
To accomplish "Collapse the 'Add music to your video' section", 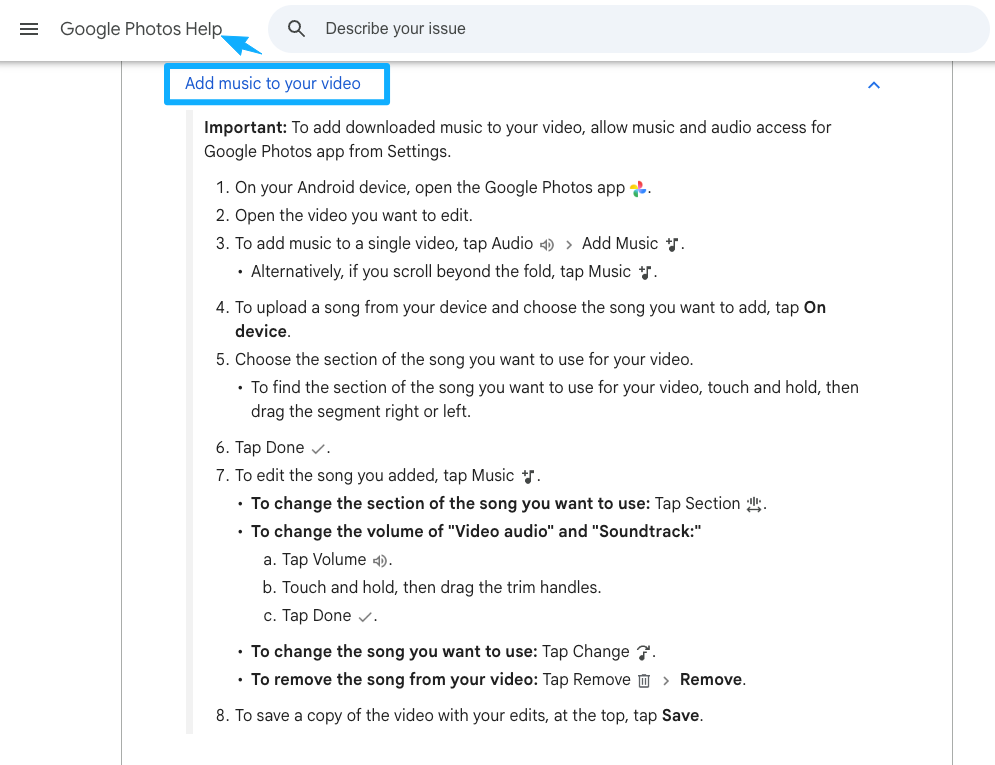I will 874,85.
